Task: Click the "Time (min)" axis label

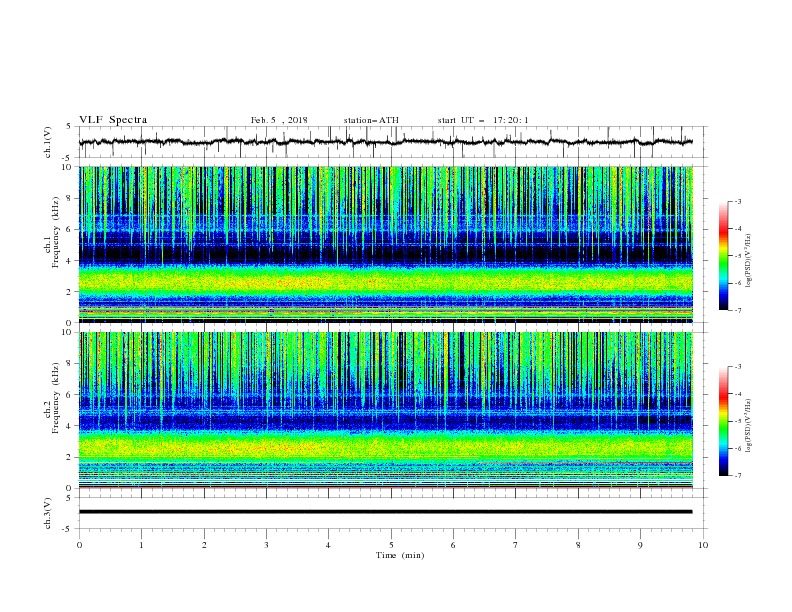Action: coord(400,555)
